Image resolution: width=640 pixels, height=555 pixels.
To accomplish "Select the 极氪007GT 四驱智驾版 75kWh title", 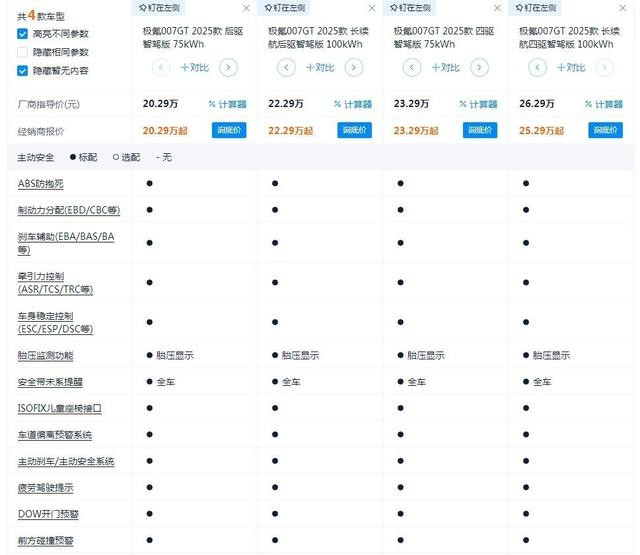I will point(444,38).
